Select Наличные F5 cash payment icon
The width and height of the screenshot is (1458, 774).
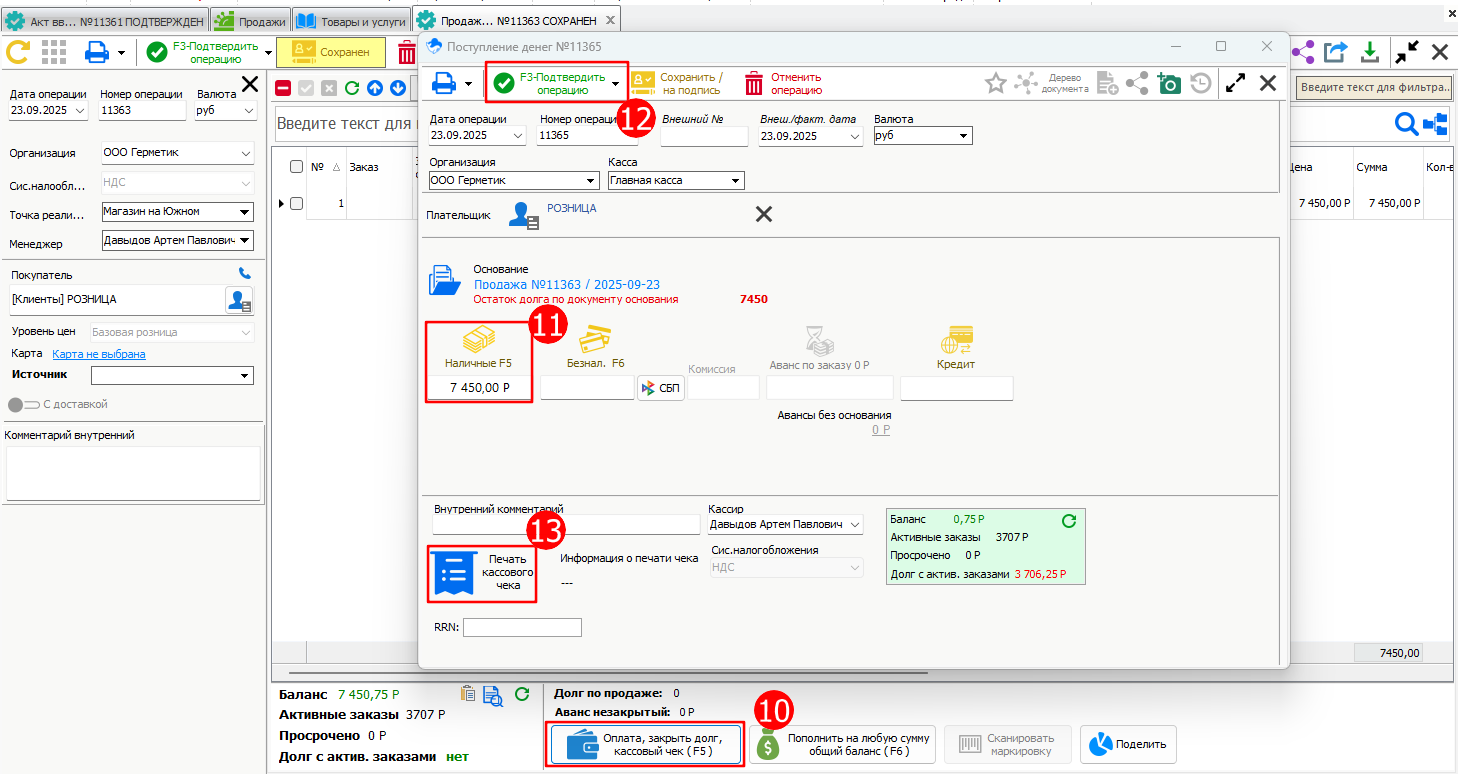tap(478, 340)
